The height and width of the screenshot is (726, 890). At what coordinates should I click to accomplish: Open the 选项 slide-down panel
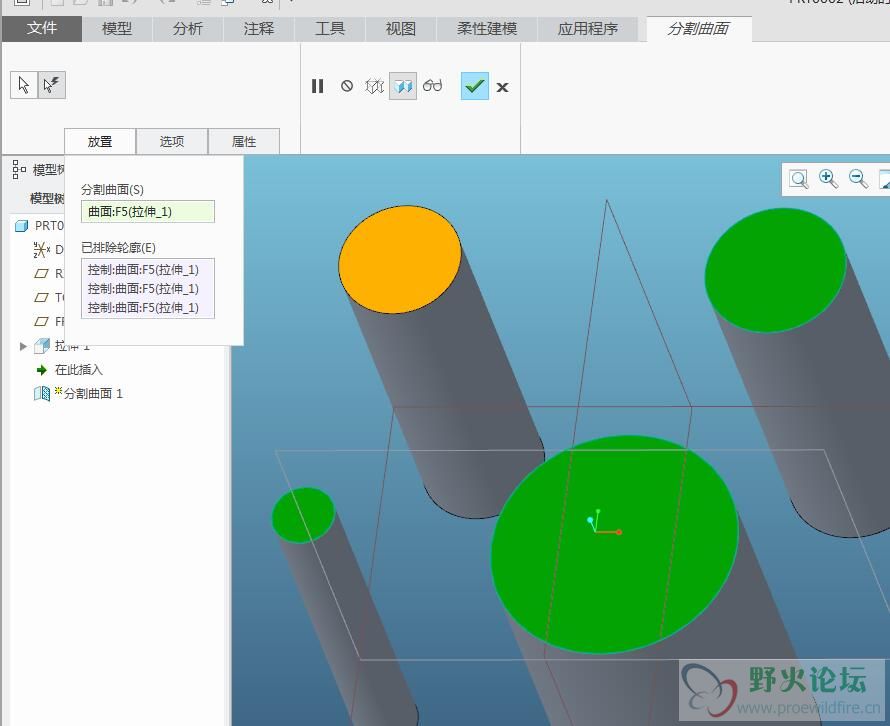(172, 141)
